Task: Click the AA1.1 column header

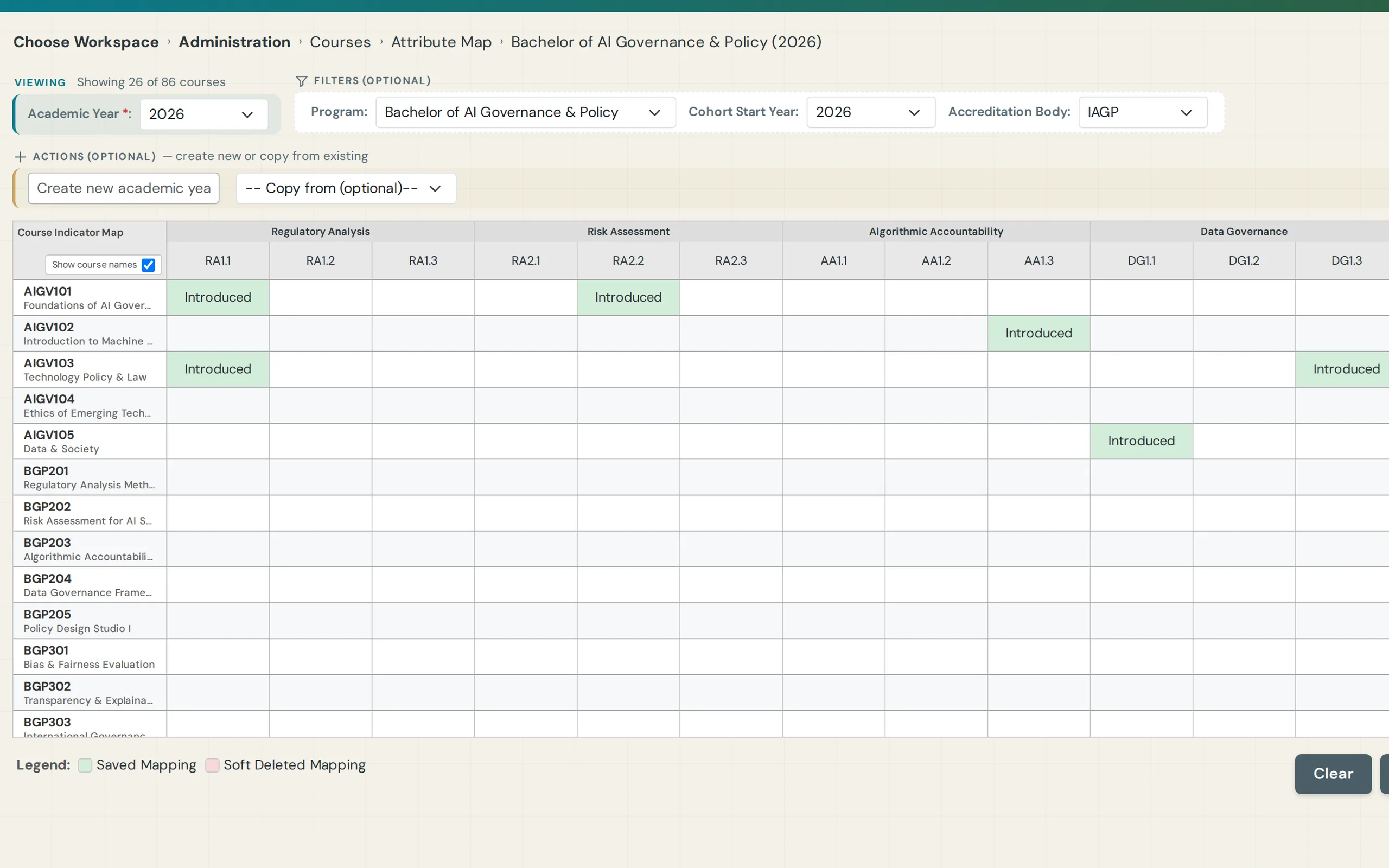Action: (833, 260)
